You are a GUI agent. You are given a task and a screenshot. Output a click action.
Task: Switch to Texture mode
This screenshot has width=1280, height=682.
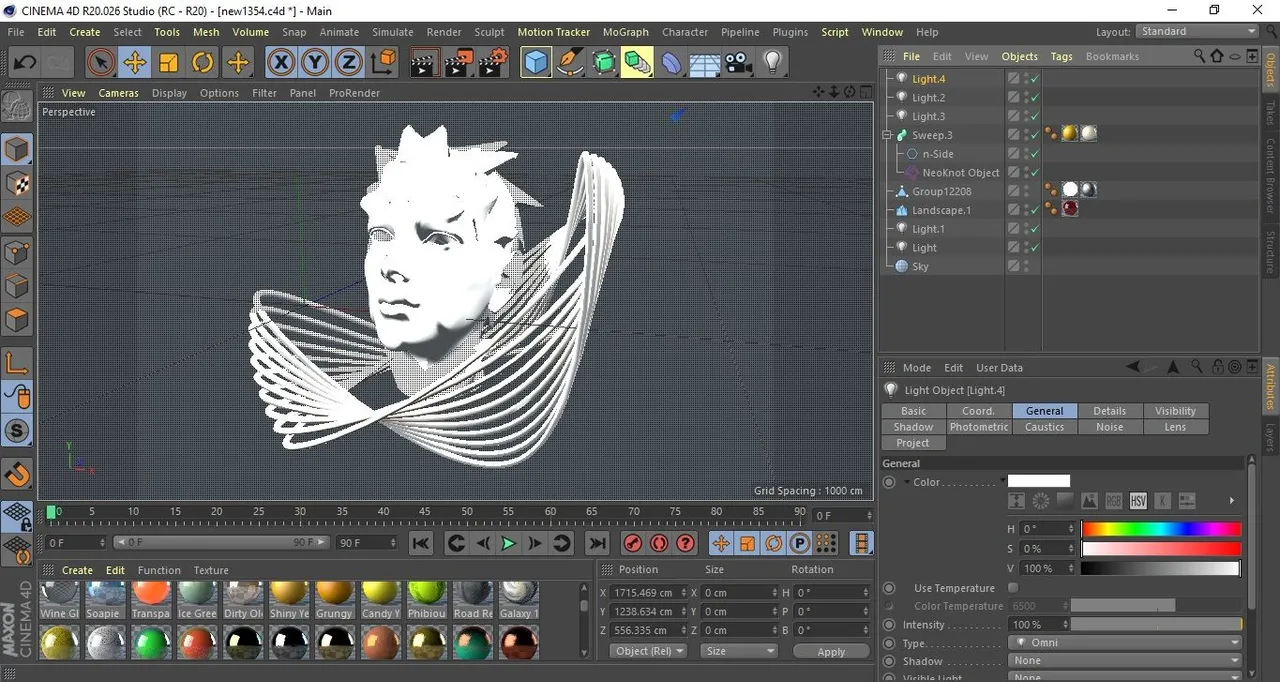[17, 184]
